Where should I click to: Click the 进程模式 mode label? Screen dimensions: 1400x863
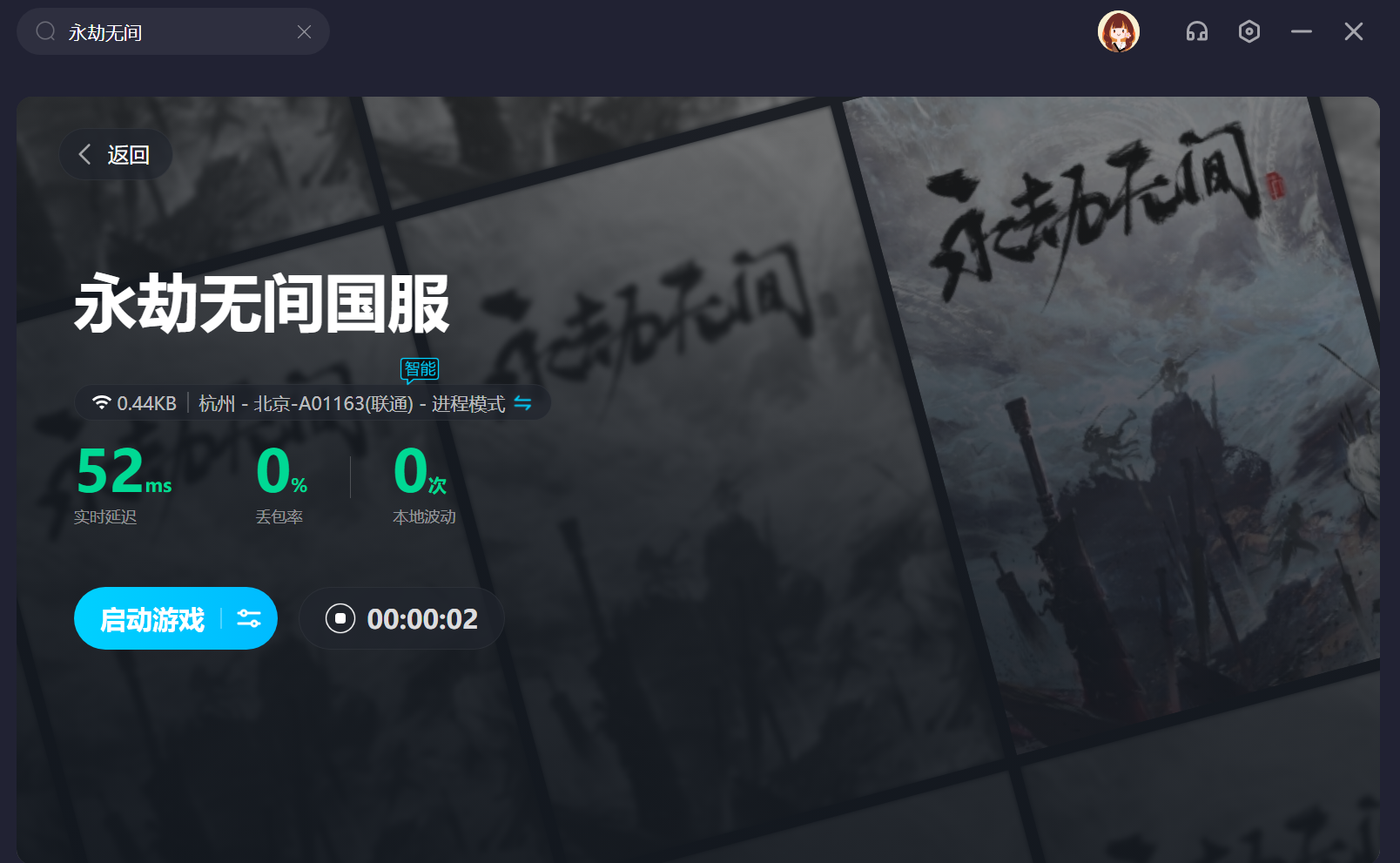[468, 404]
